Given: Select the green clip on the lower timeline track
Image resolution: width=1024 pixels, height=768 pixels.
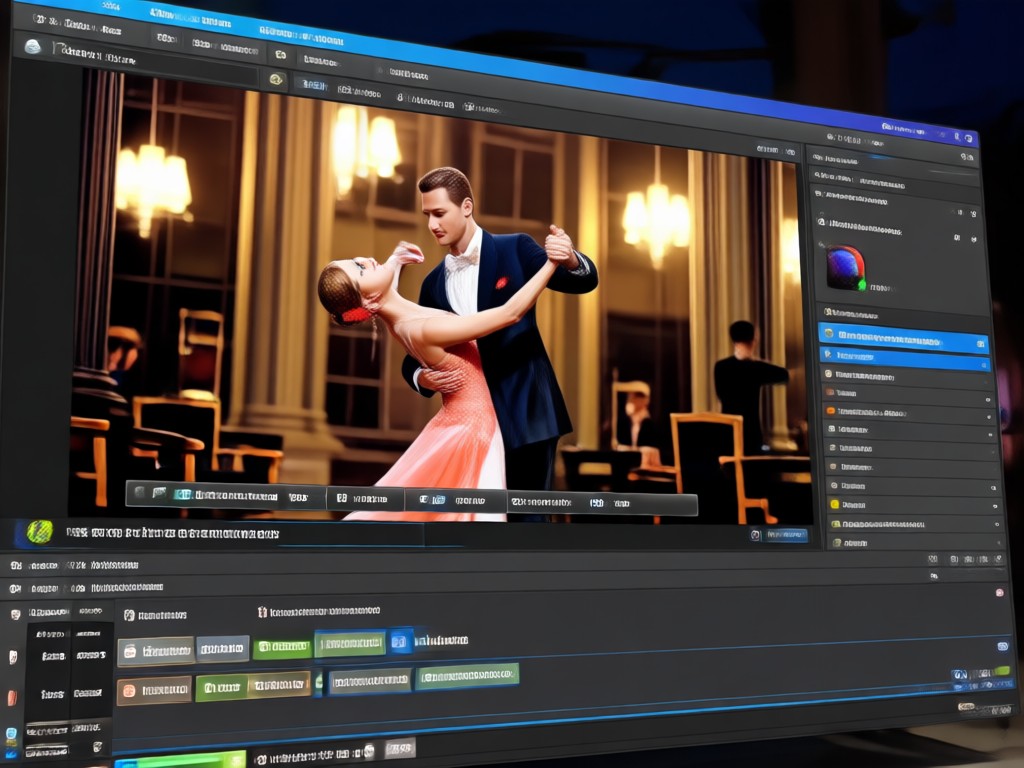Looking at the screenshot, I should (x=221, y=688).
